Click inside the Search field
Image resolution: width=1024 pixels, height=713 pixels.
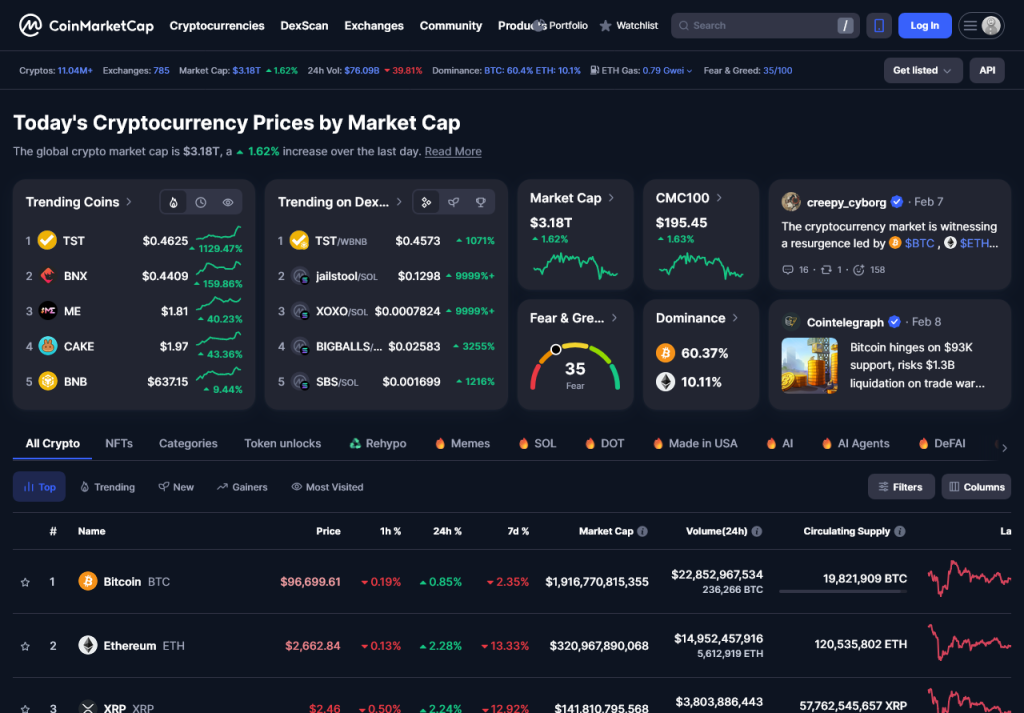tap(763, 25)
